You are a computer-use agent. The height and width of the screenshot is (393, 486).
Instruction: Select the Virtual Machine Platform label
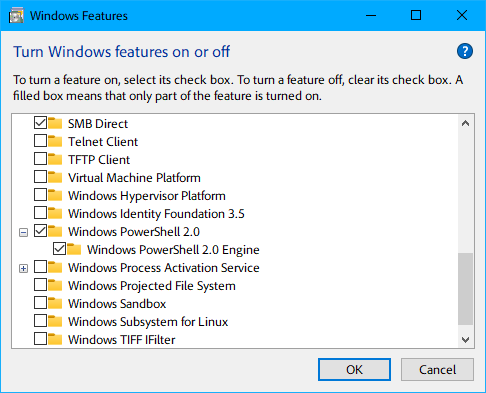coord(134,178)
